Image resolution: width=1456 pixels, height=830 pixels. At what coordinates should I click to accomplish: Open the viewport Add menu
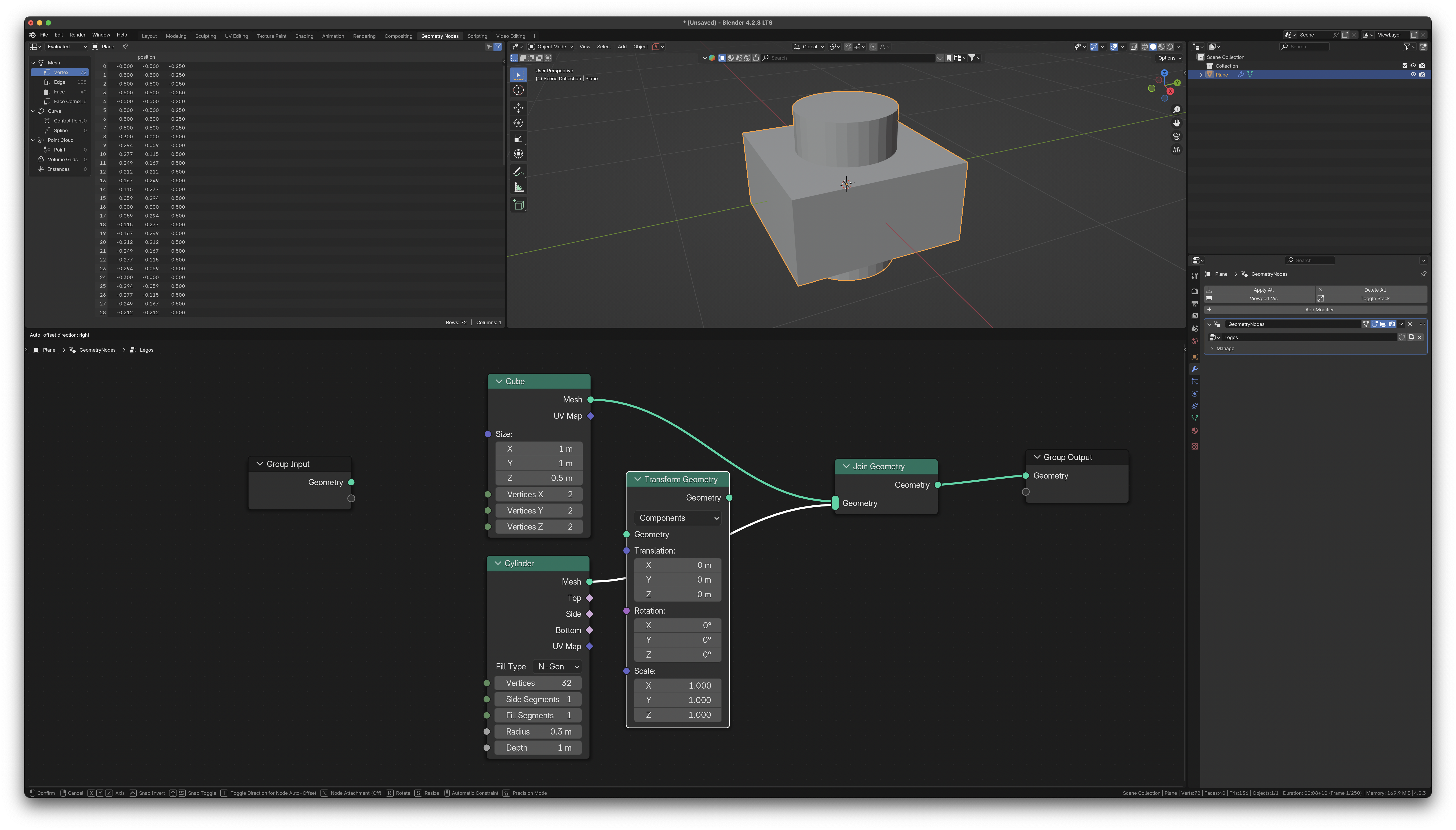[x=622, y=47]
